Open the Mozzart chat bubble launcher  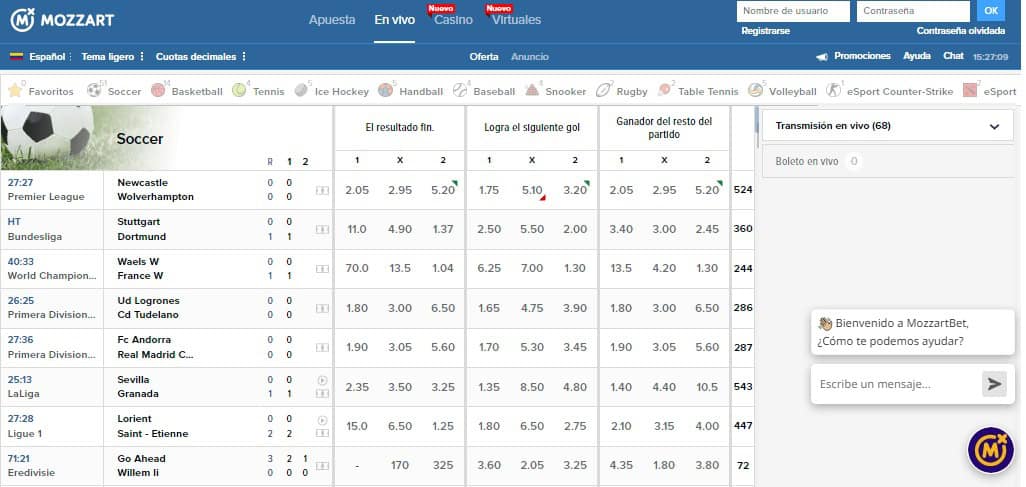[x=991, y=450]
